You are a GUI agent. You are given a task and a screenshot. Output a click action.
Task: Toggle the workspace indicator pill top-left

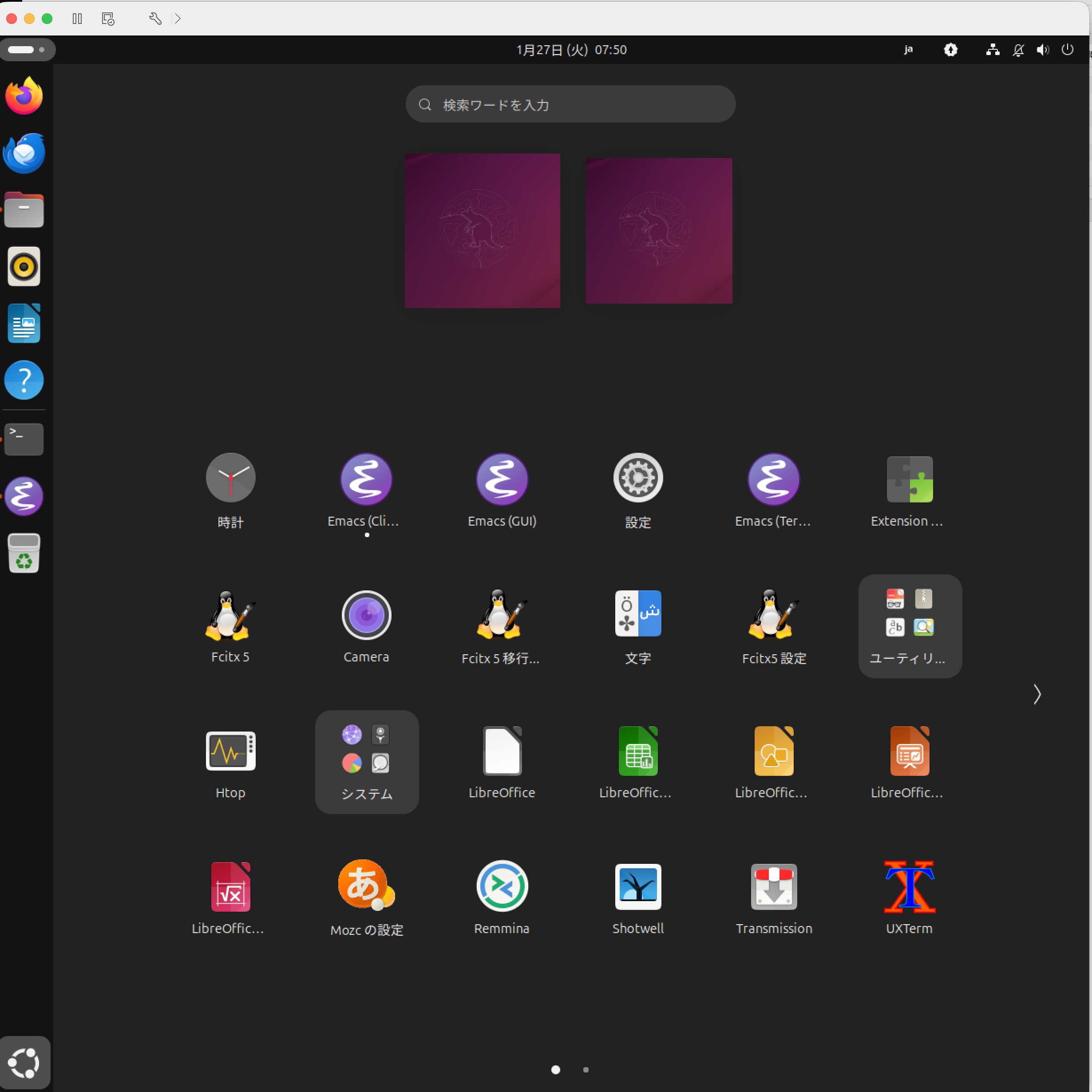(27, 50)
